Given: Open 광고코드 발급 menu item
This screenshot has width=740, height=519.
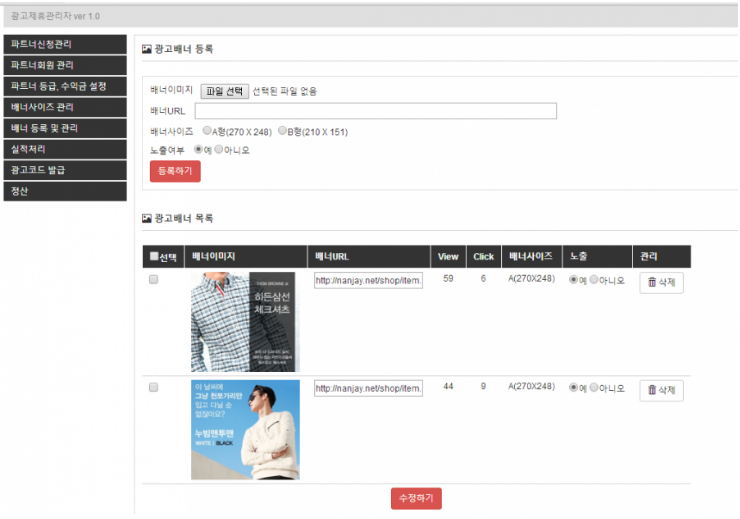Looking at the screenshot, I should 65,171.
